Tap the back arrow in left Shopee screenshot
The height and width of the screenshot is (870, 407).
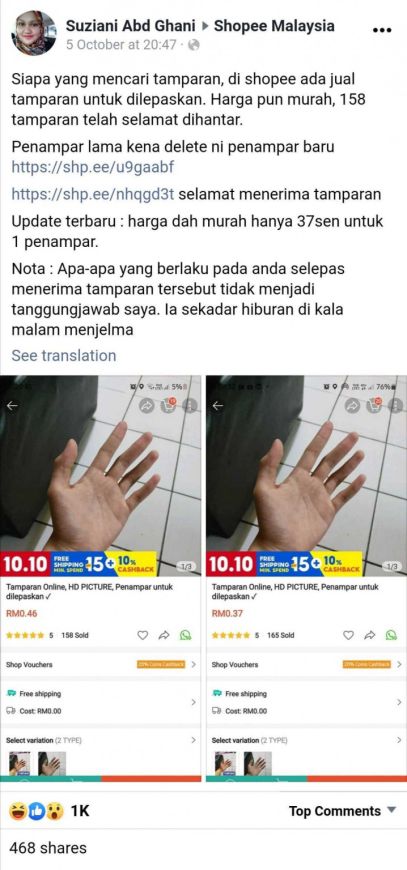(12, 406)
